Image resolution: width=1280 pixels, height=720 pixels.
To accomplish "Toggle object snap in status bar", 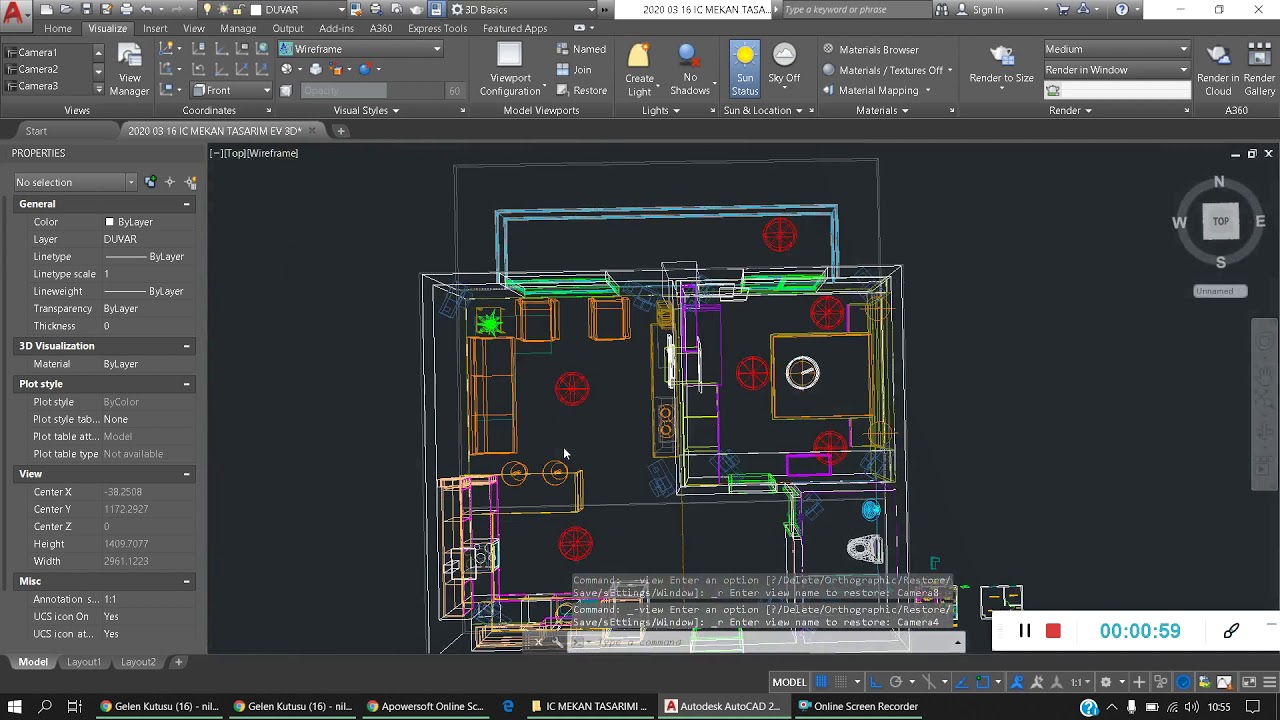I will pos(983,682).
